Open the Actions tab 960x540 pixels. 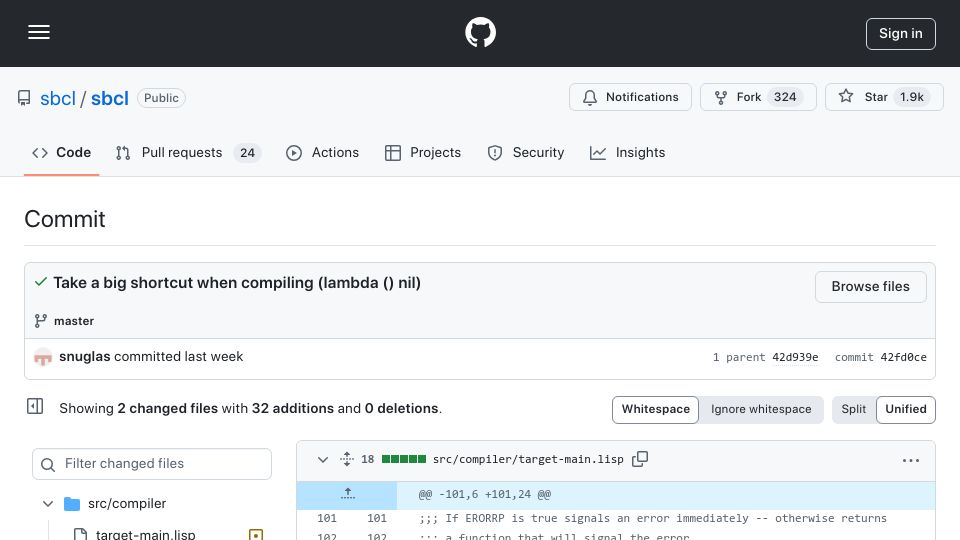pos(322,152)
